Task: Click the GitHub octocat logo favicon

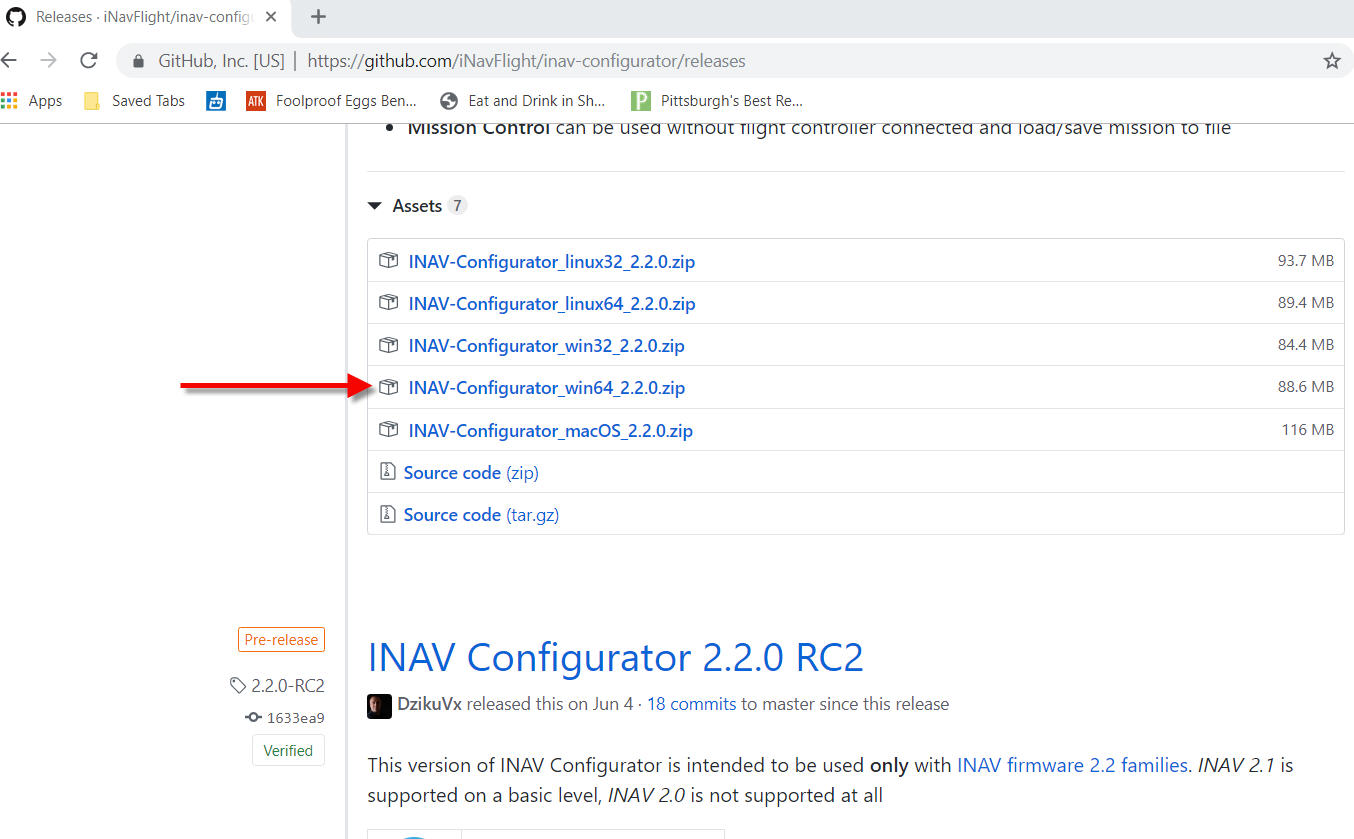Action: pyautogui.click(x=15, y=16)
